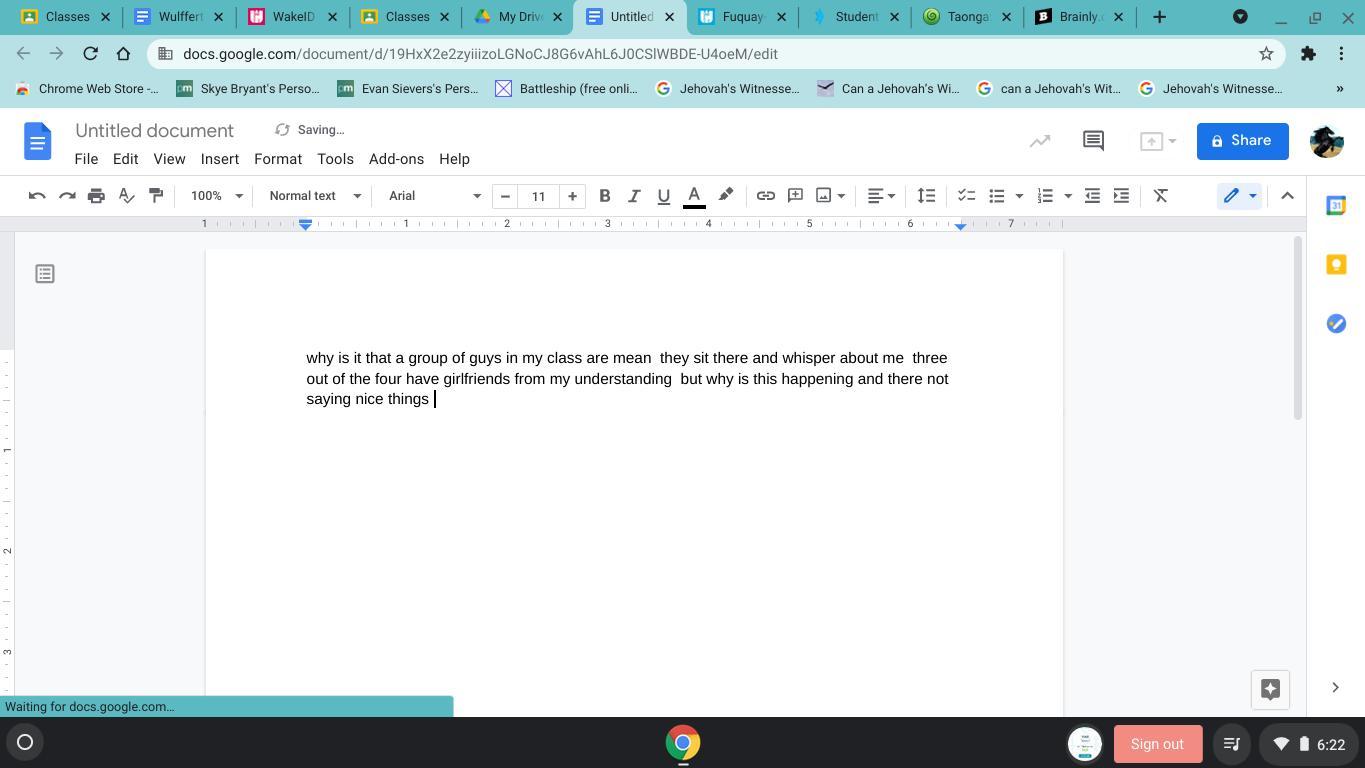Switch to the Brainly tab
The image size is (1365, 768).
[x=1078, y=17]
